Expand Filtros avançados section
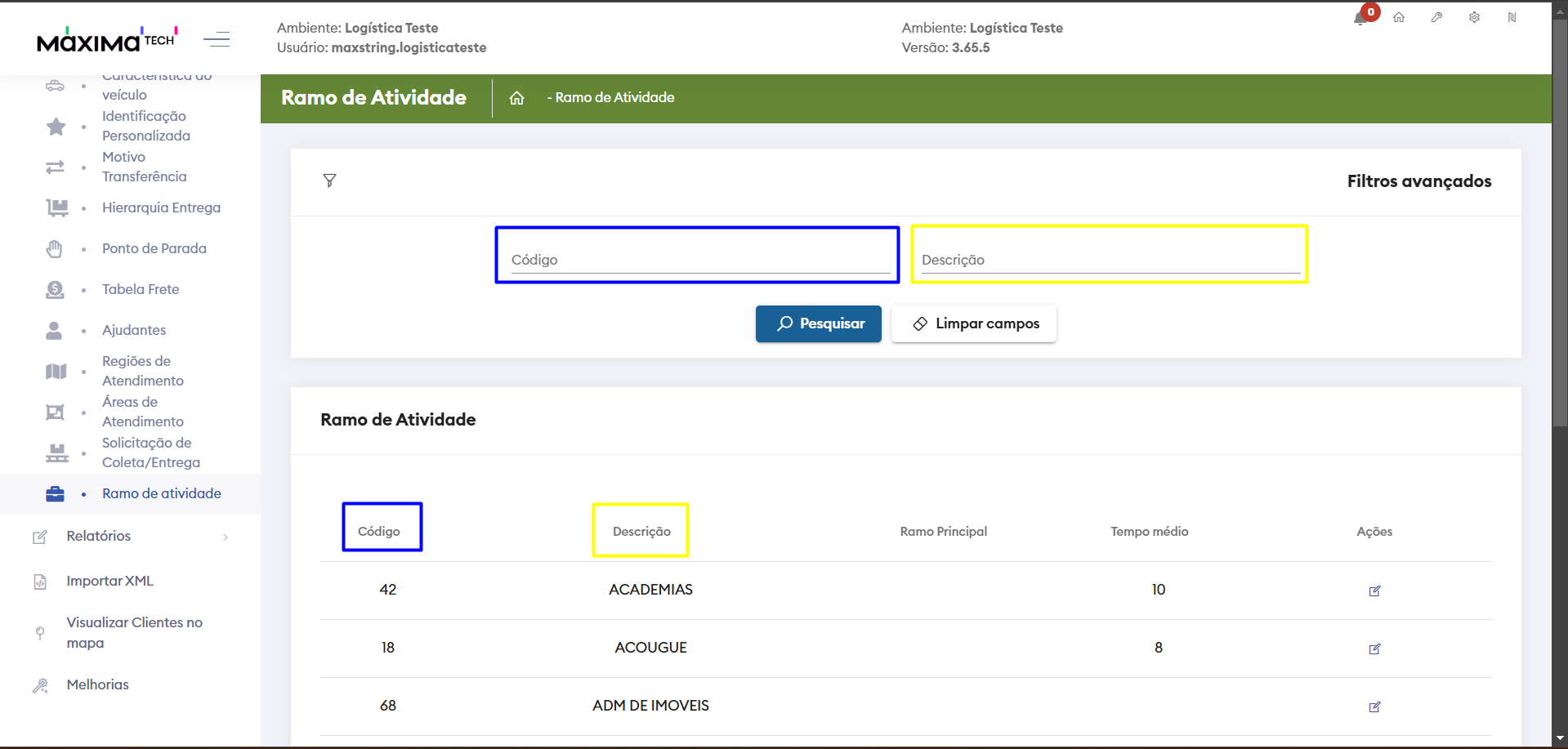This screenshot has height=749, width=1568. [x=1418, y=181]
